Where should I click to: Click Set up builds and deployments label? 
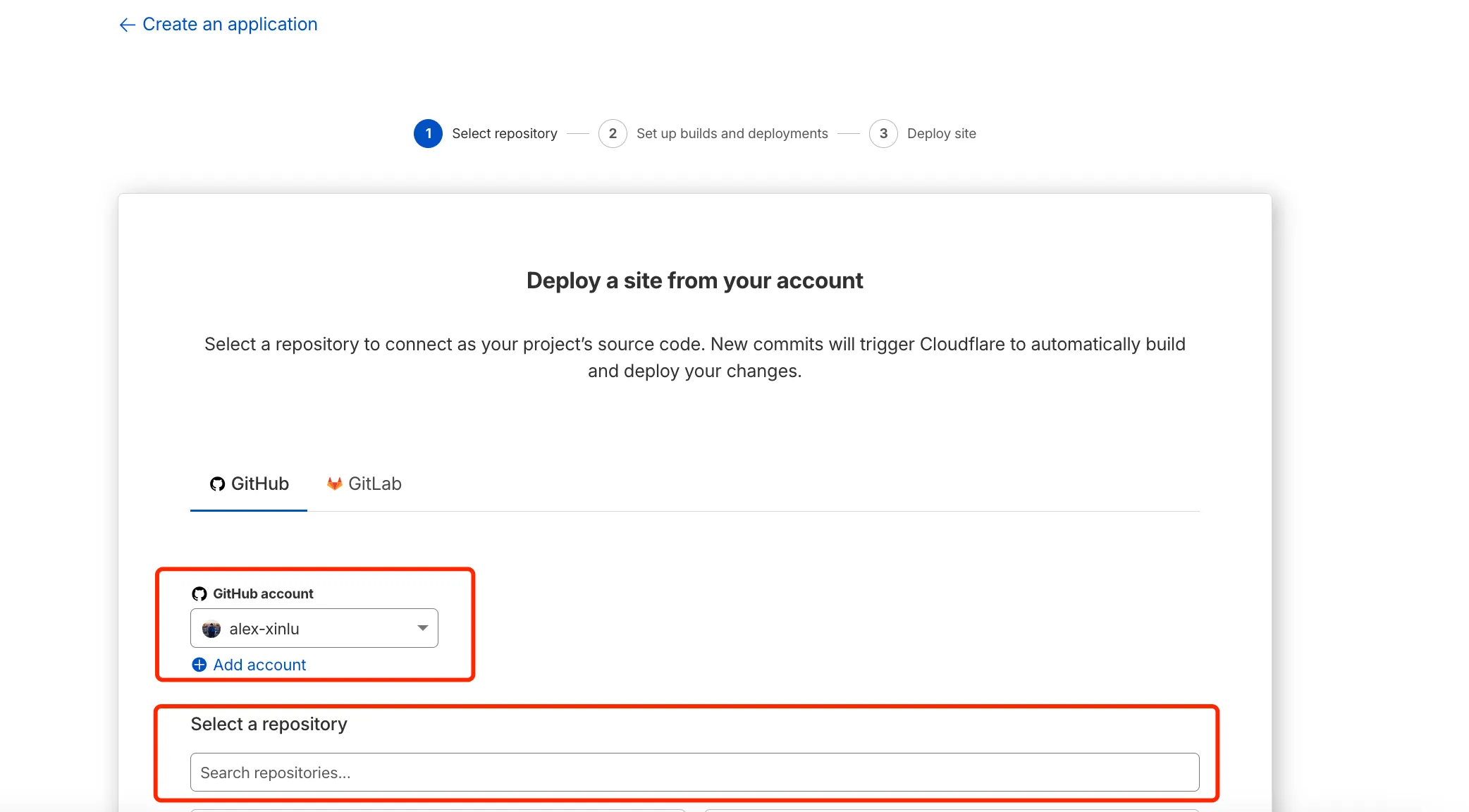732,133
